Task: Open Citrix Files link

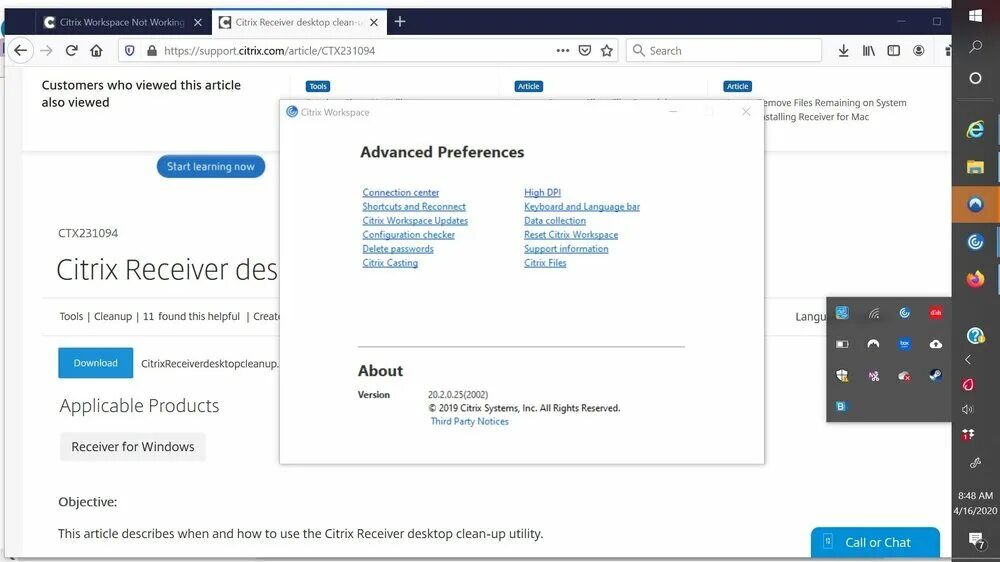Action: point(545,262)
